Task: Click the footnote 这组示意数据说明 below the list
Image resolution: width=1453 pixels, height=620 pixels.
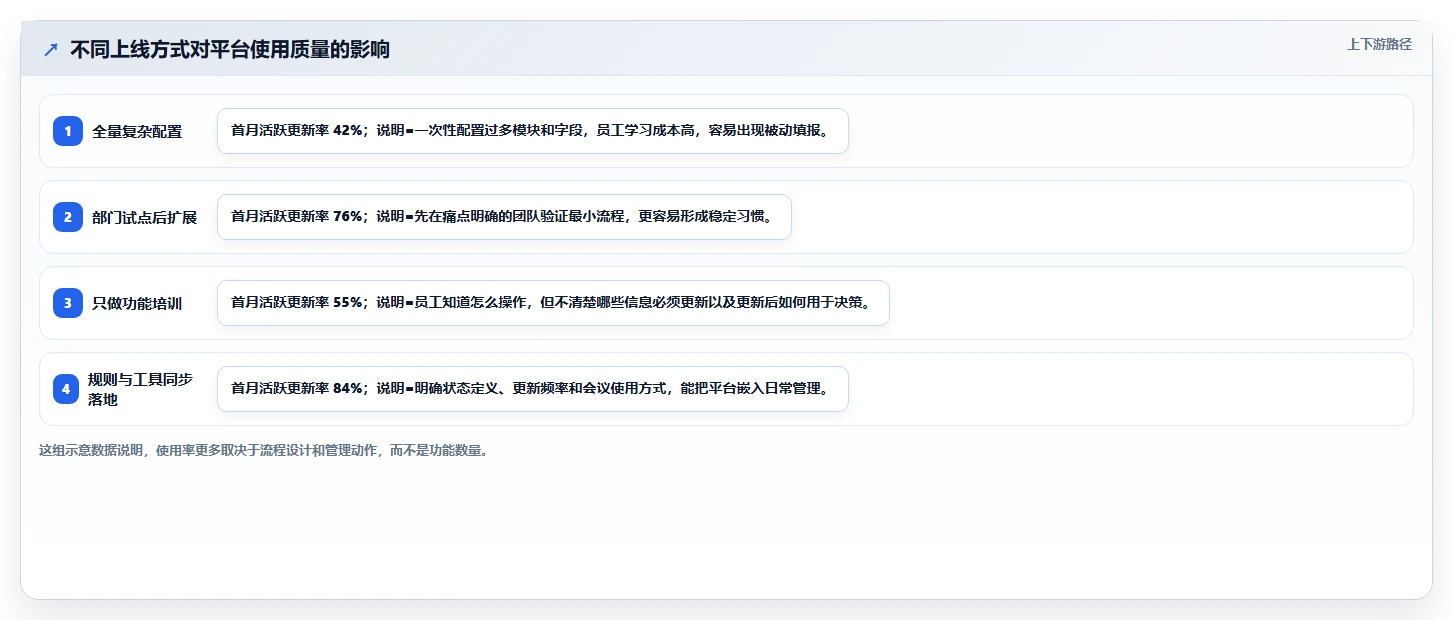Action: [x=264, y=450]
